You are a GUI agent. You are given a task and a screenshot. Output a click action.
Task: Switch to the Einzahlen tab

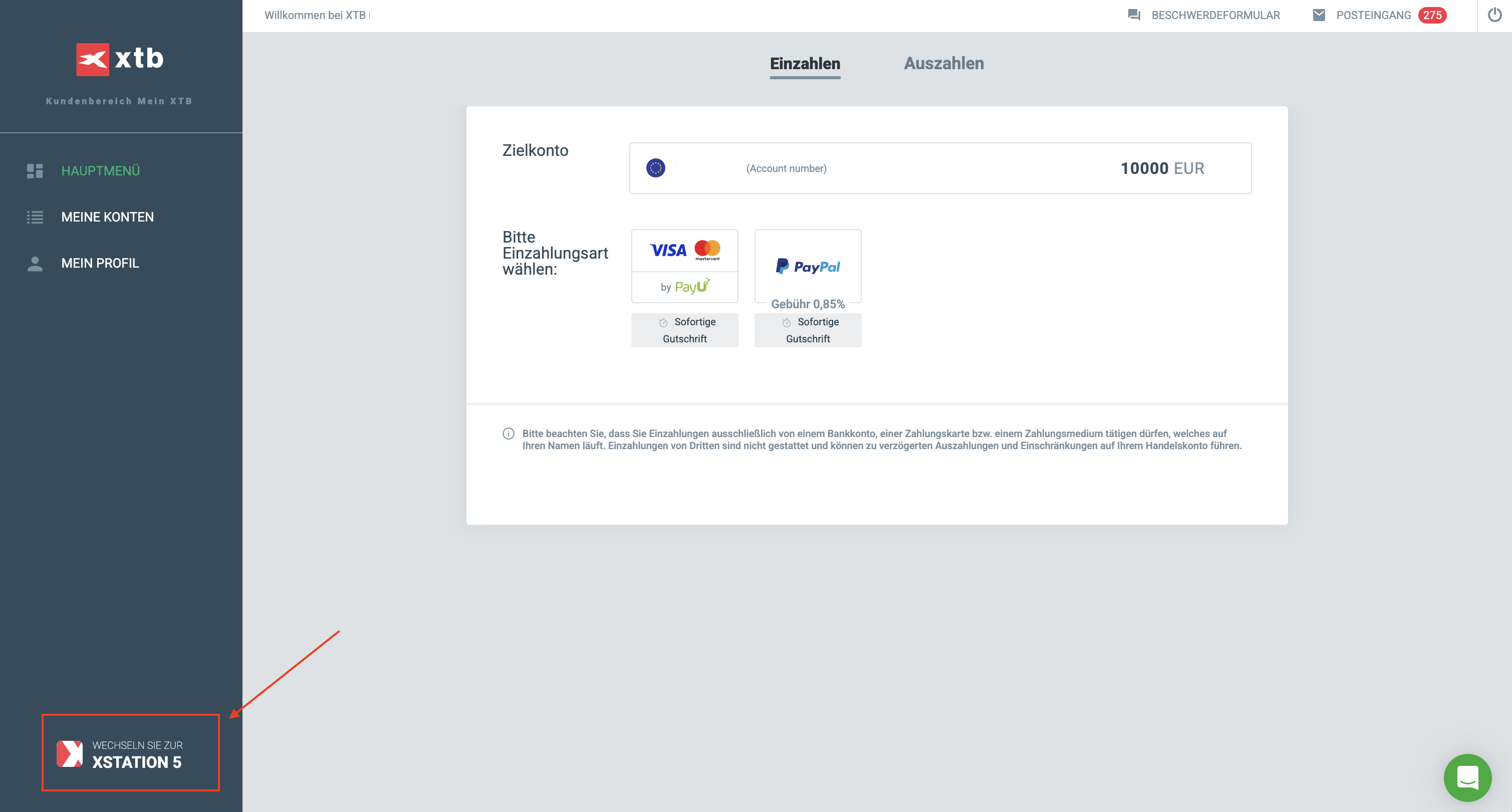[x=805, y=64]
